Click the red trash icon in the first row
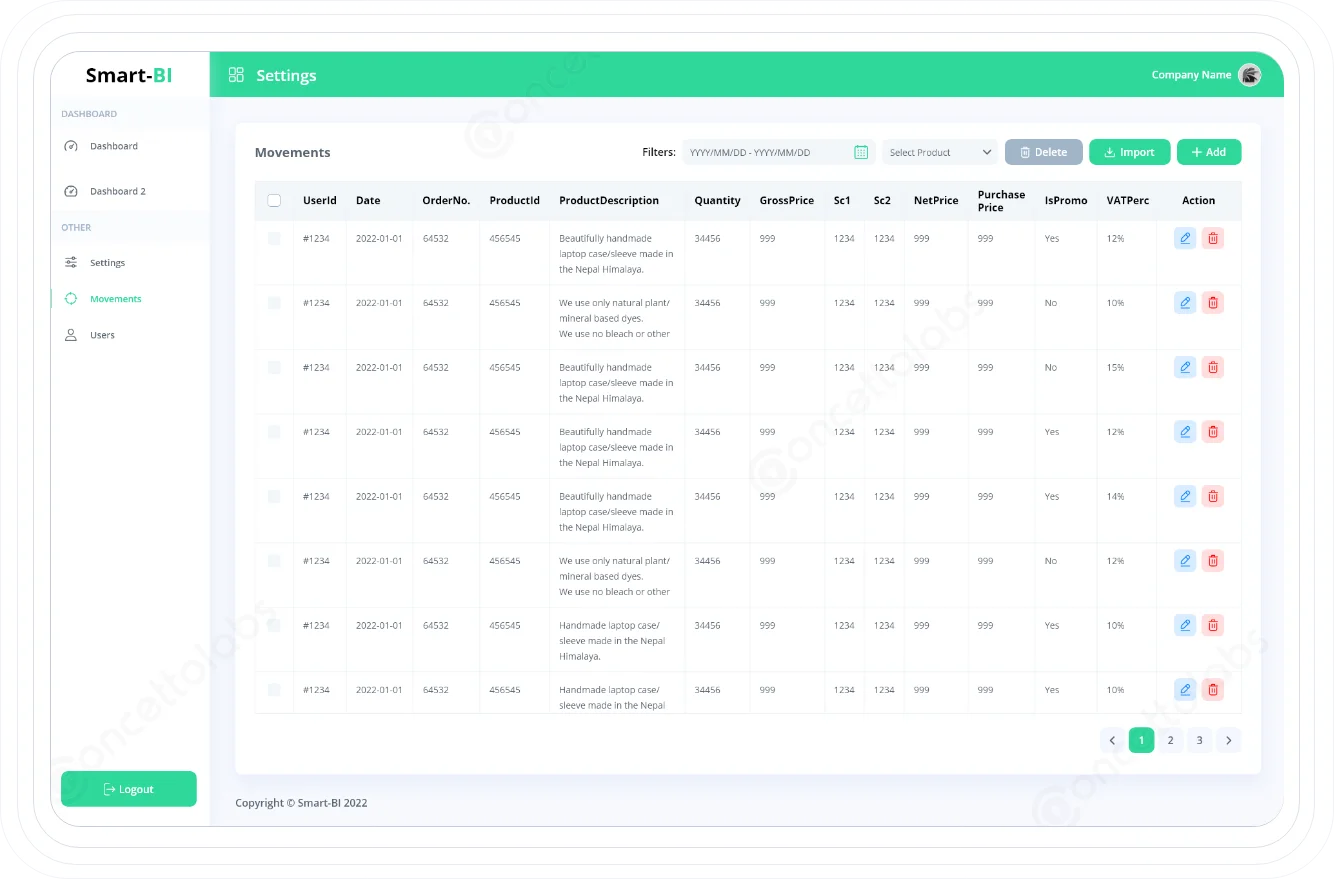Viewport: 1334px width, 879px height. (x=1213, y=238)
